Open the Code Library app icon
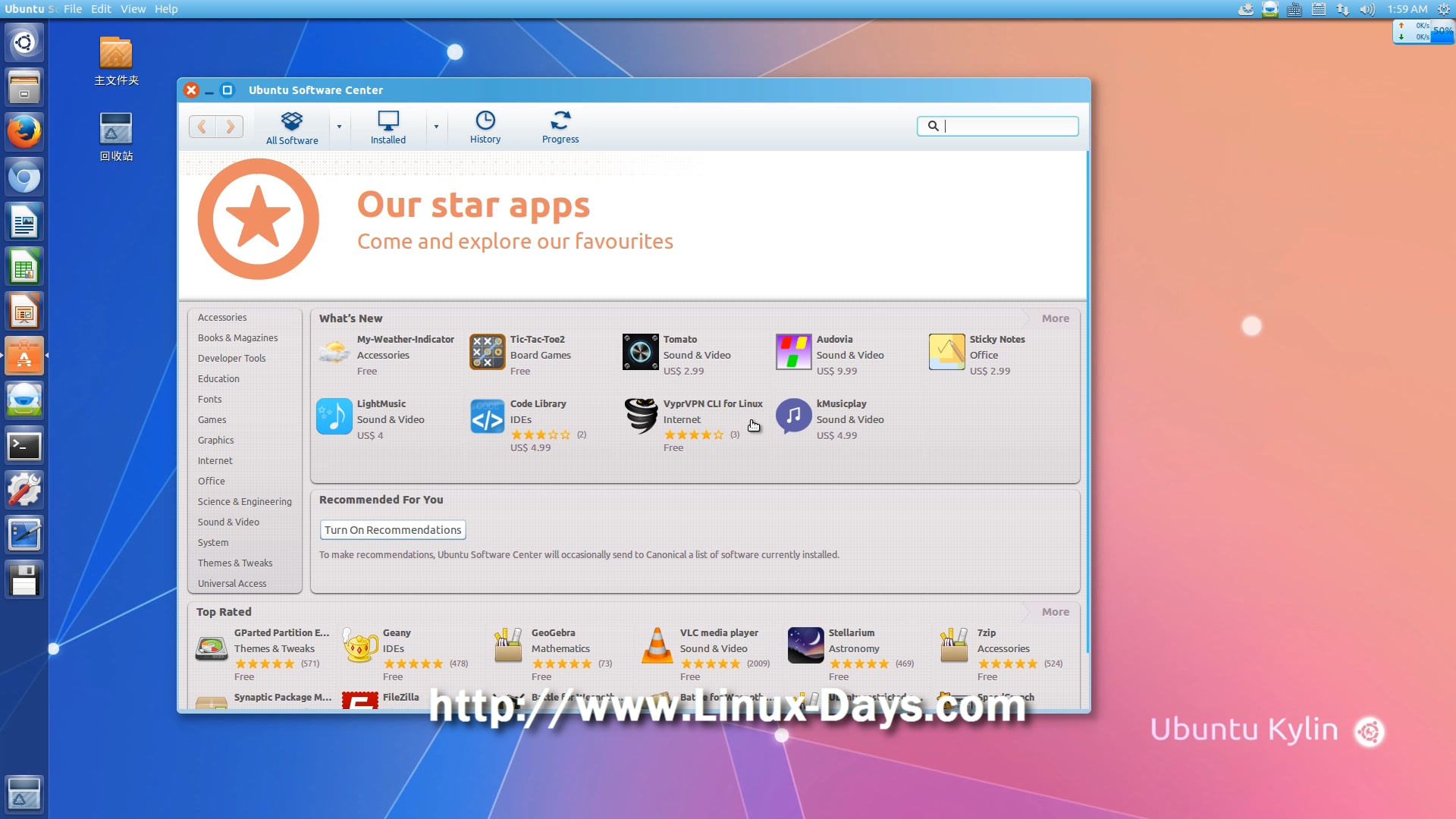Image resolution: width=1456 pixels, height=819 pixels. click(488, 416)
